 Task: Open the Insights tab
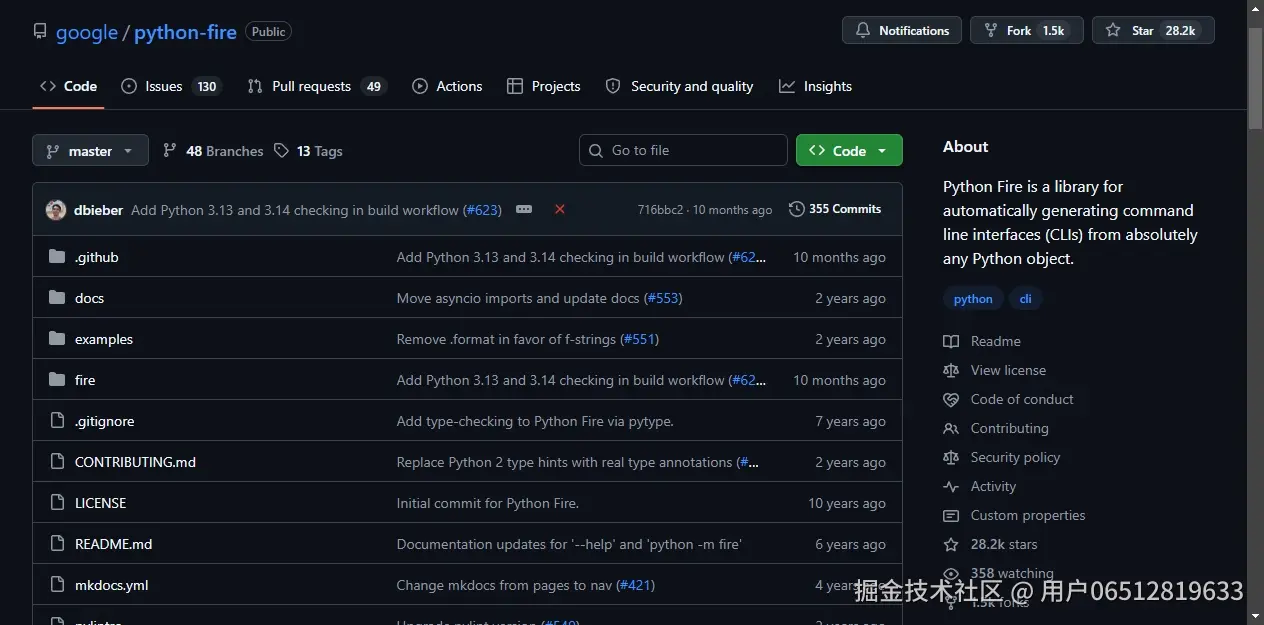point(816,86)
